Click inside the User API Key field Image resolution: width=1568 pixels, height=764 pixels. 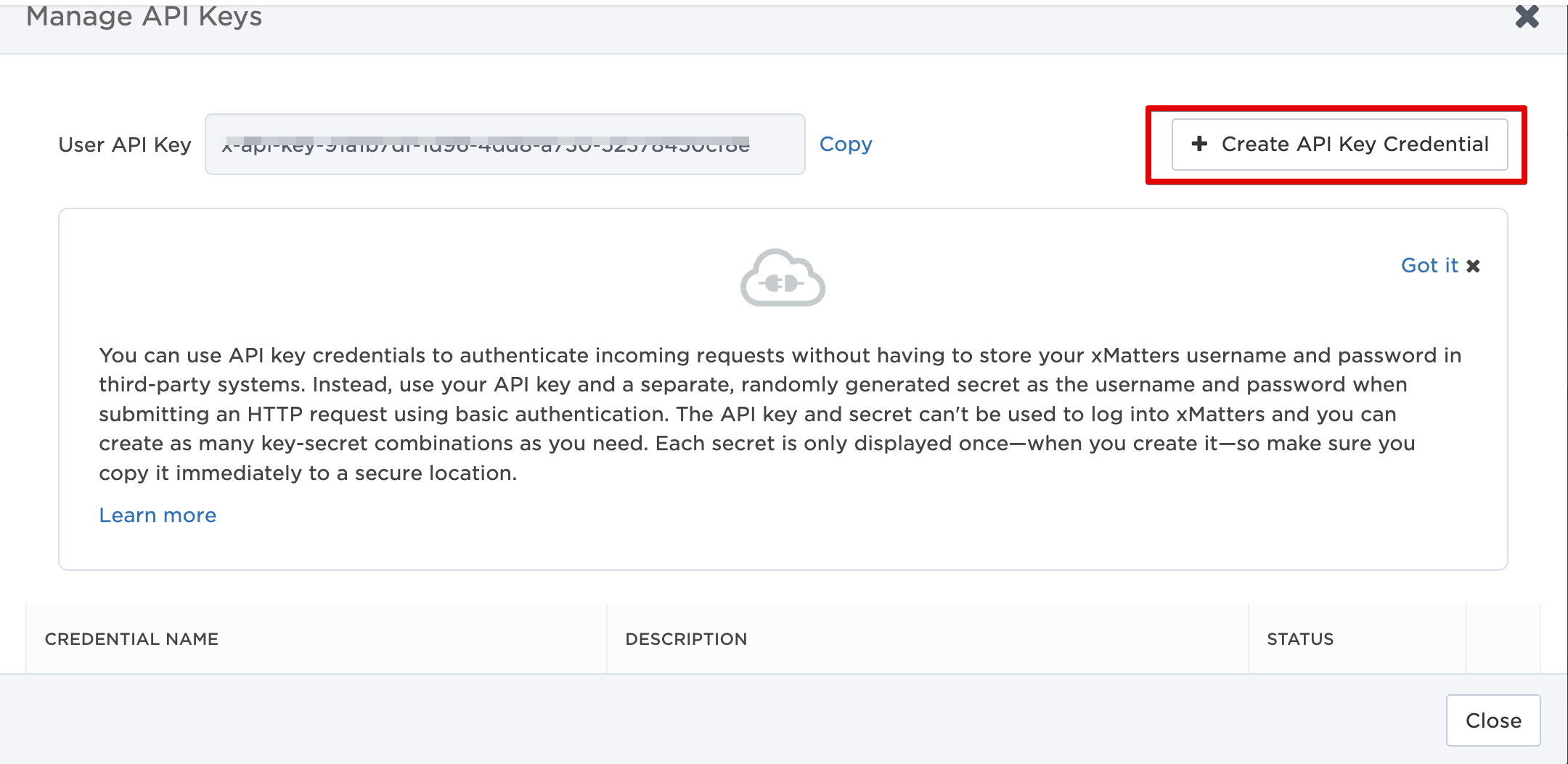505,145
